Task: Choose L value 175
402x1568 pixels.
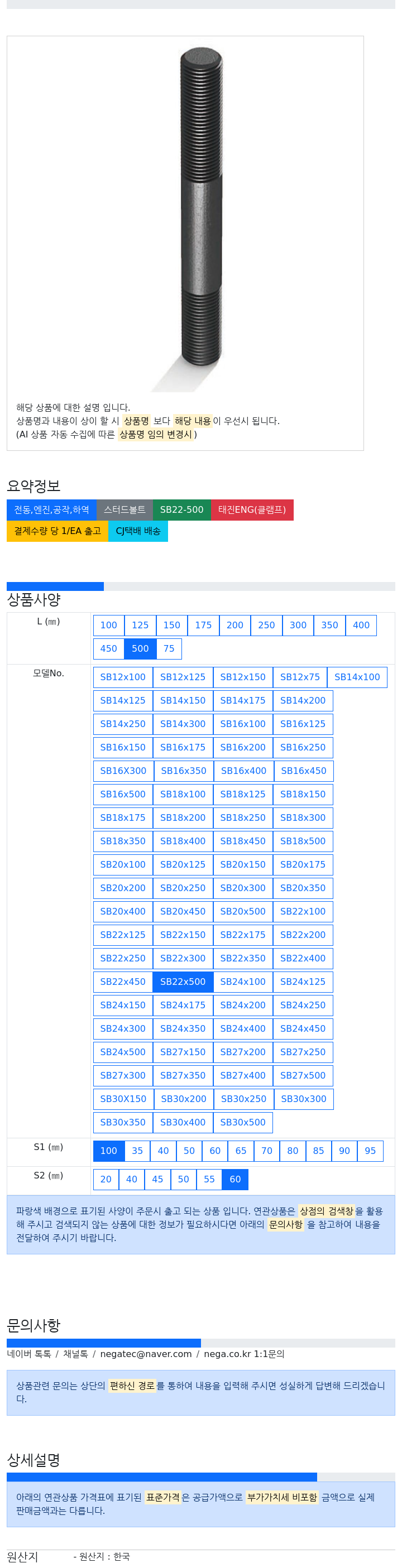Action: pos(203,625)
